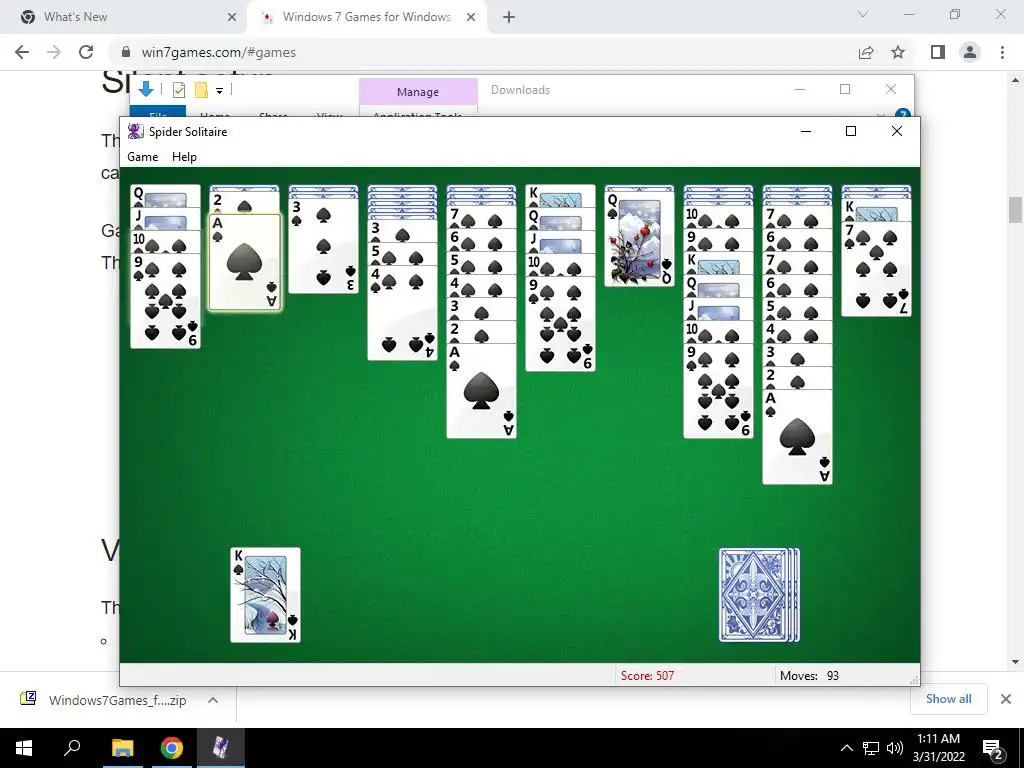Select the Ace of spades in fifth column

click(x=481, y=391)
